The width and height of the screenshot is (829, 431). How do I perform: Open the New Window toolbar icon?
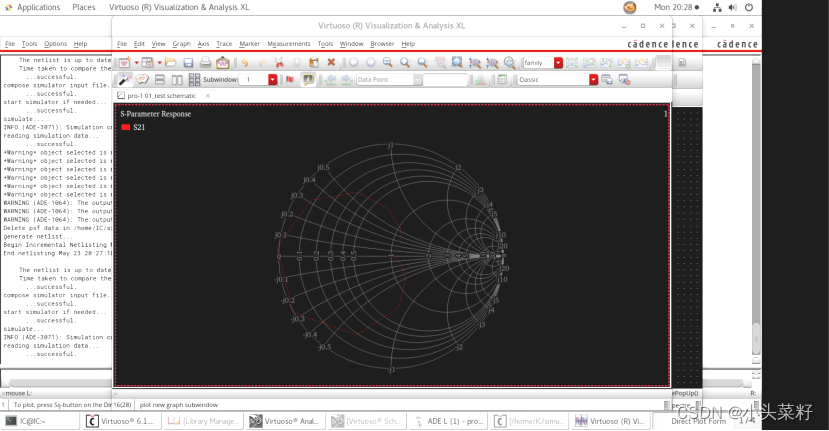[x=124, y=62]
